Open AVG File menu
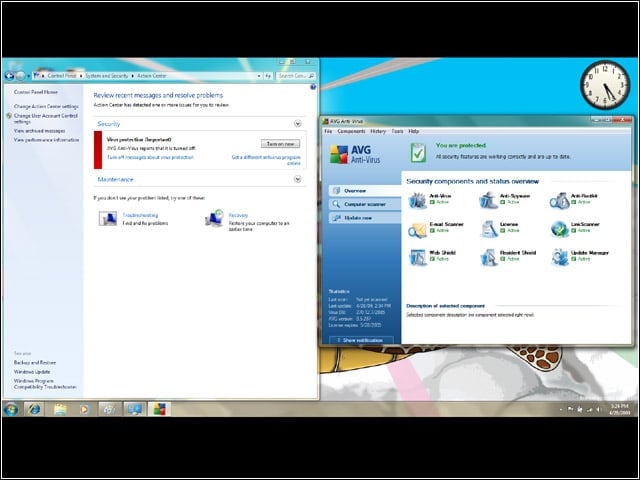Screen dimensions: 640x480 (328, 131)
